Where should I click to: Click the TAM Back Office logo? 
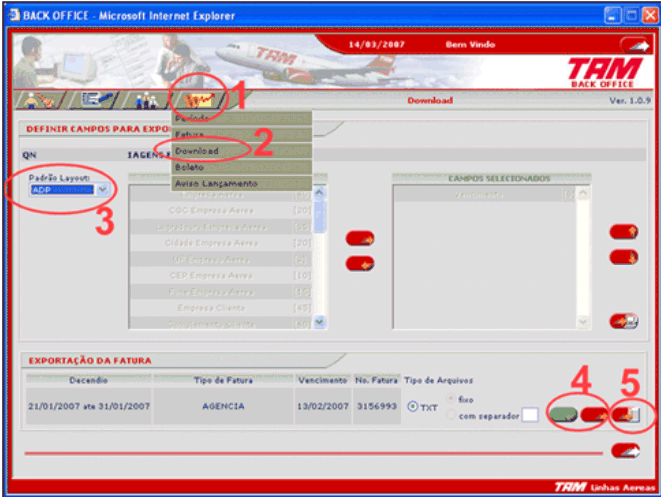point(605,73)
